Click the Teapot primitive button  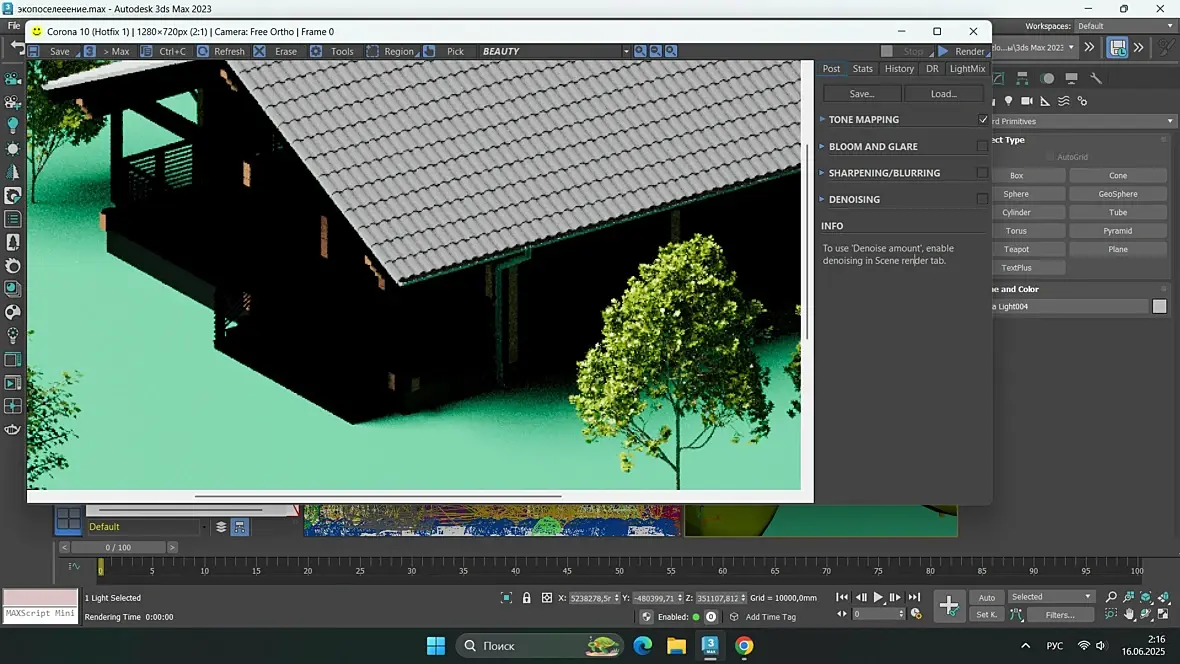[1016, 249]
